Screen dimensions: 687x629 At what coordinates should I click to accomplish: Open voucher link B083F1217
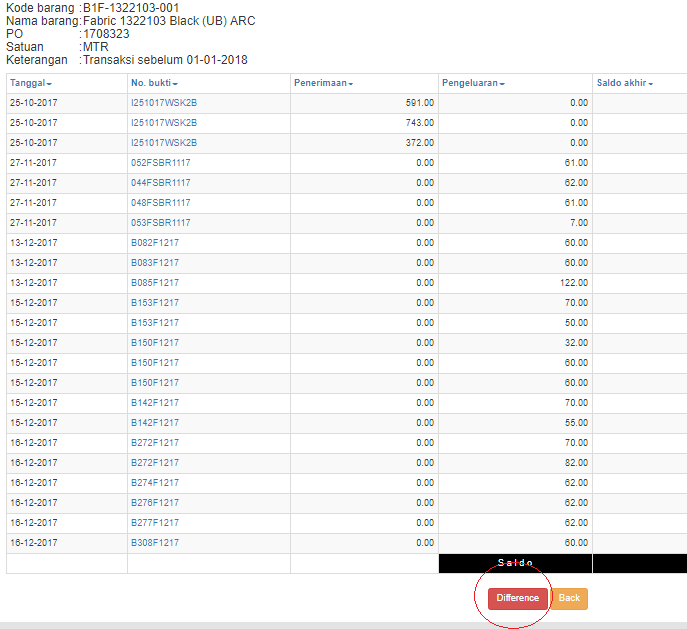(x=155, y=263)
